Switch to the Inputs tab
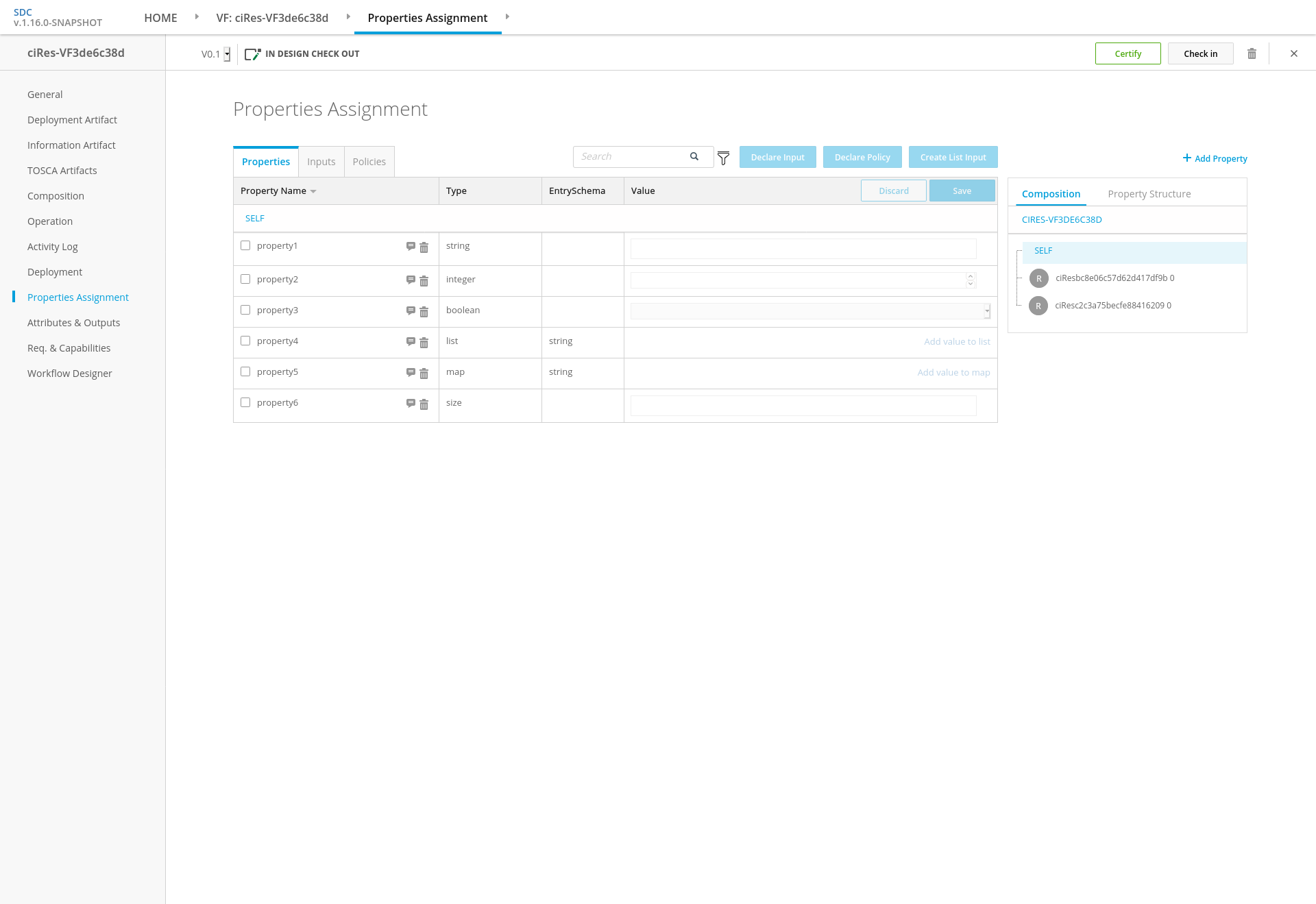The image size is (1316, 904). 321,162
